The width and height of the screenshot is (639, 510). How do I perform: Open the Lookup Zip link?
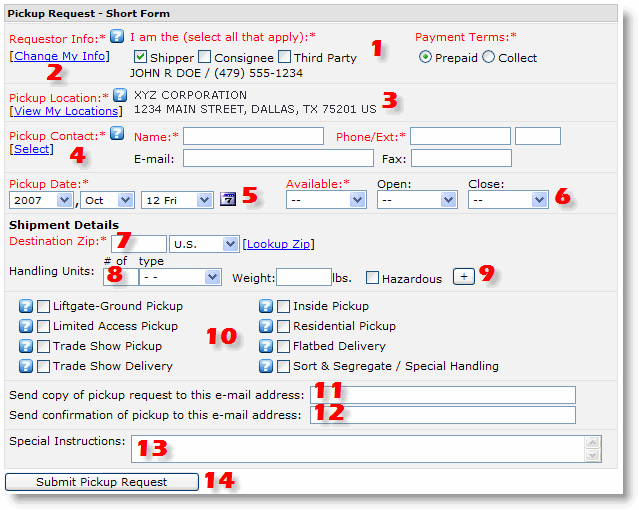click(x=278, y=244)
